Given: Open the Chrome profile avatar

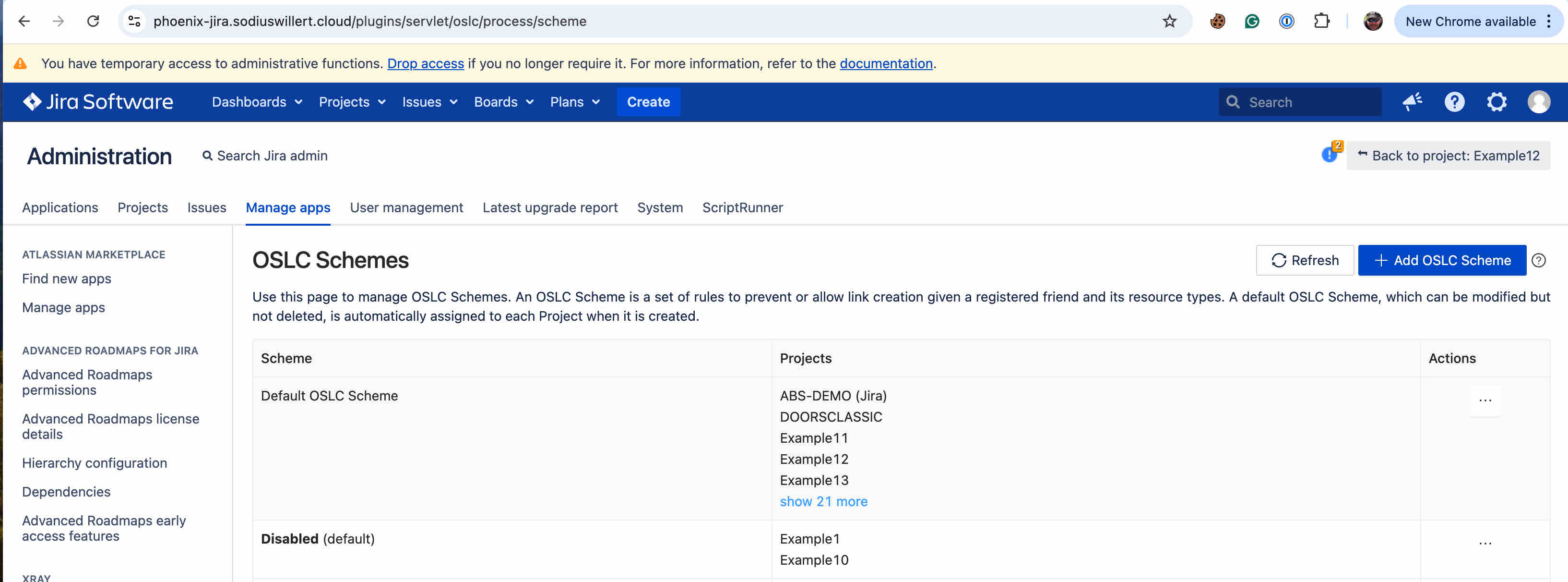Looking at the screenshot, I should pyautogui.click(x=1373, y=21).
